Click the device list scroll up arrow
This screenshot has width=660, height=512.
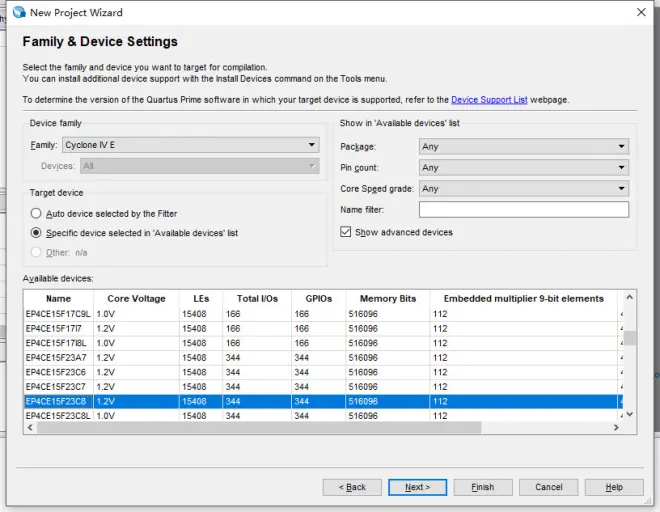pyautogui.click(x=630, y=297)
